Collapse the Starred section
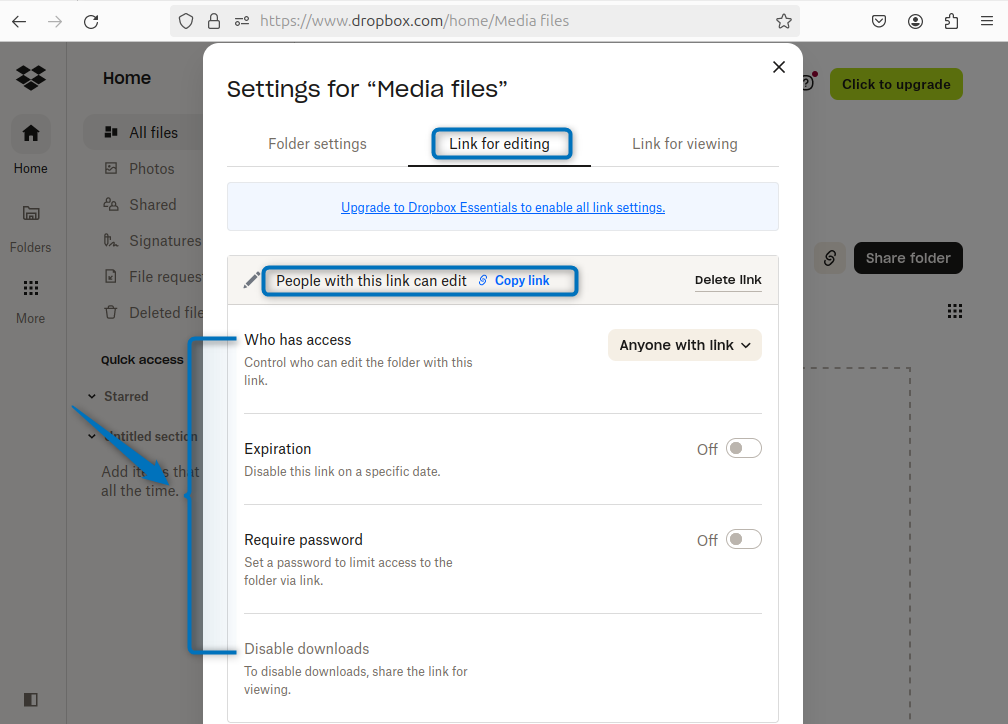 91,397
